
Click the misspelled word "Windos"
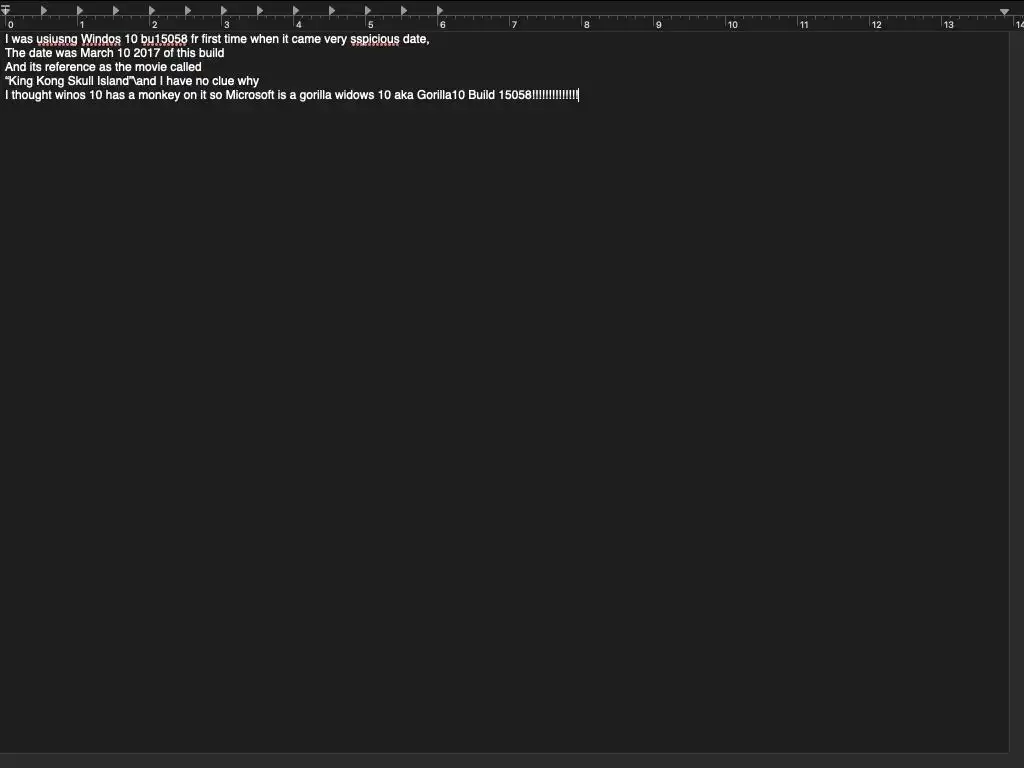pos(101,39)
